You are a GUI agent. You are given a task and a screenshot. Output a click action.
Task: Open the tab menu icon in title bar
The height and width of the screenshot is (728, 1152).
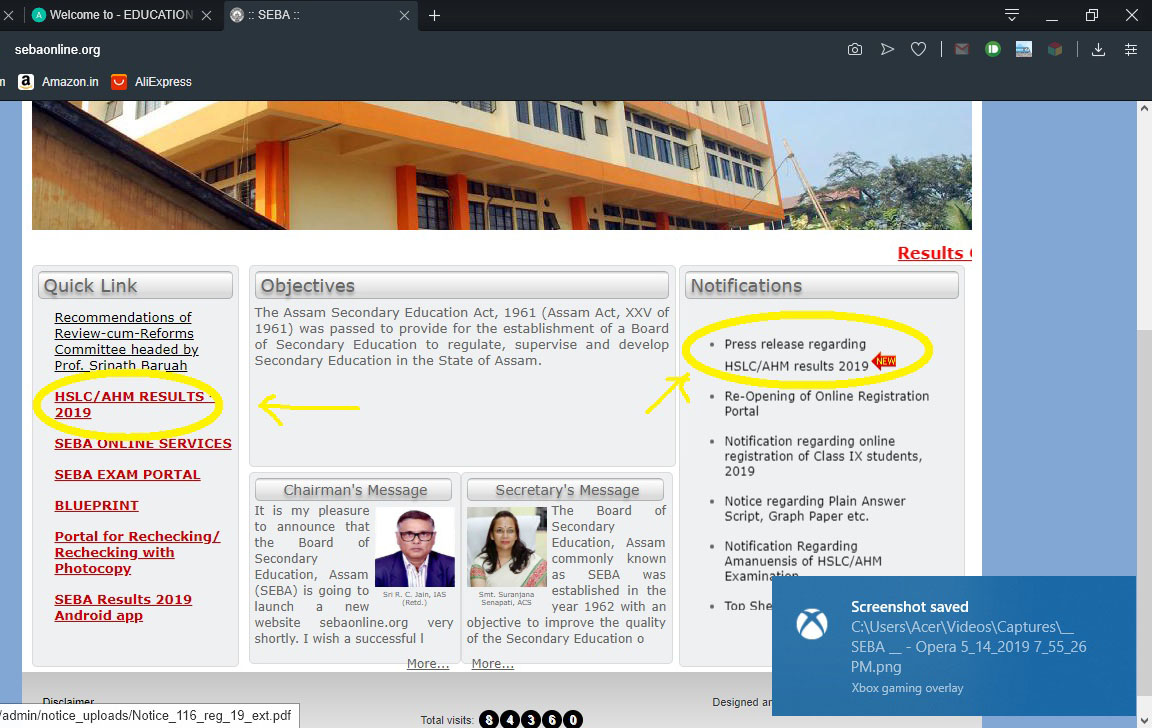click(1012, 15)
